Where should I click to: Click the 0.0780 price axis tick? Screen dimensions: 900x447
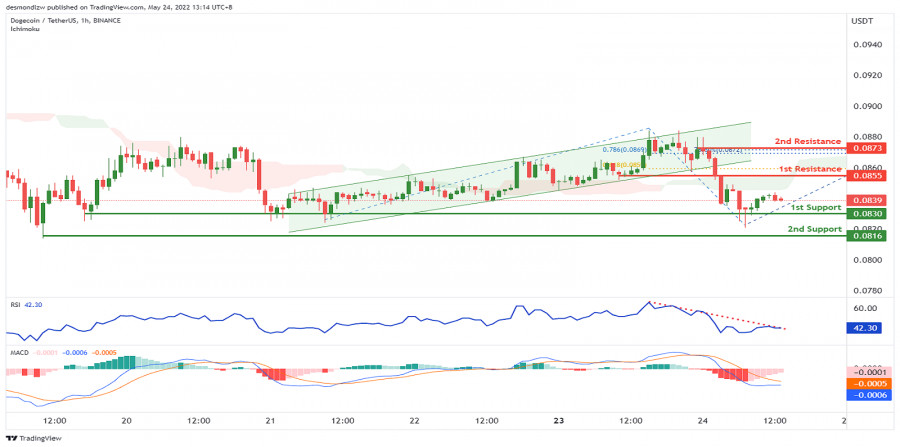click(867, 290)
